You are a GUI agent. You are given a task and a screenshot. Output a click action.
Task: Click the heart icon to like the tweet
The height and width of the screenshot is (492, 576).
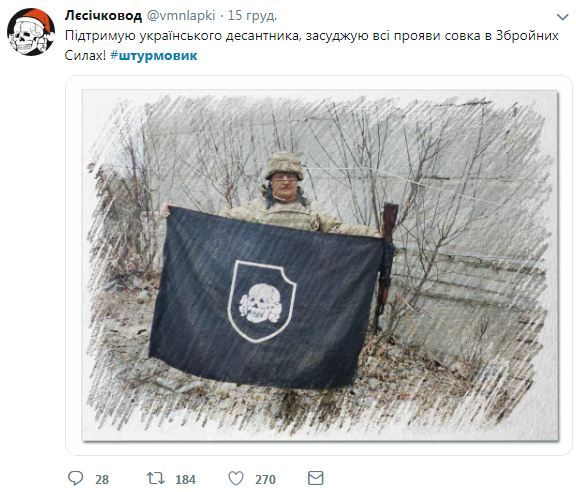236,478
